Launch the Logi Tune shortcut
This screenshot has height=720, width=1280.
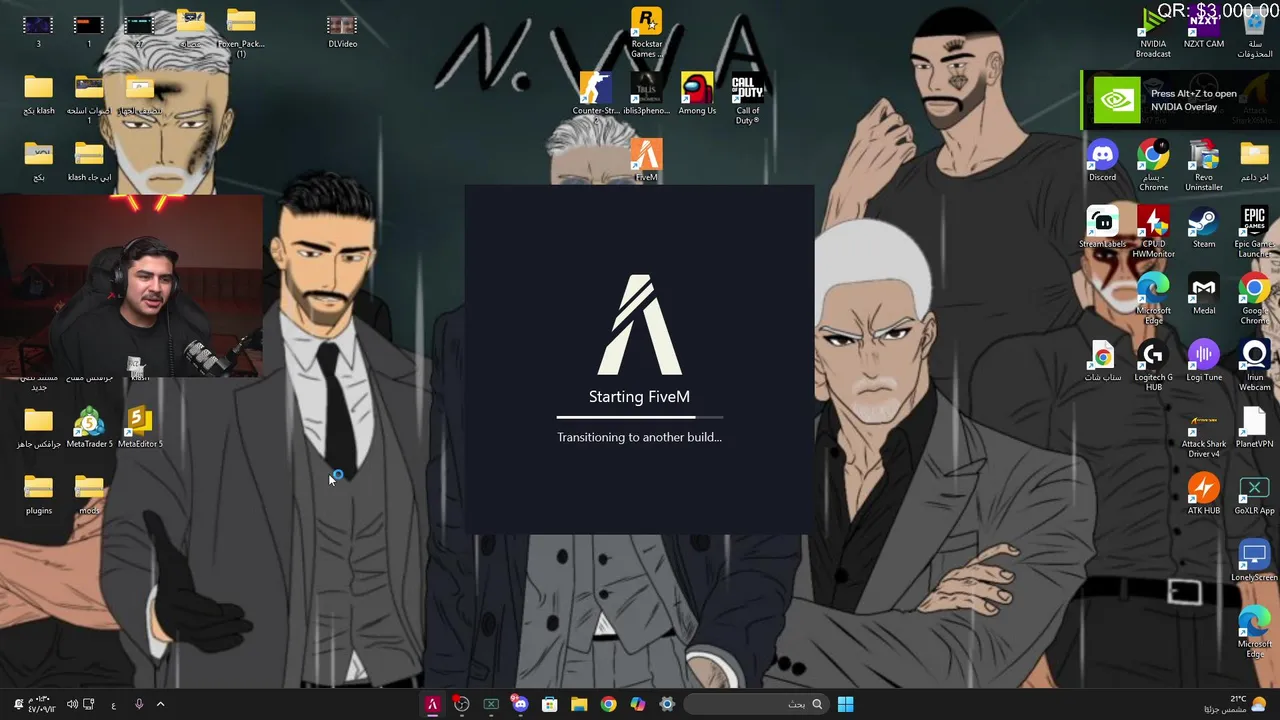(1203, 360)
